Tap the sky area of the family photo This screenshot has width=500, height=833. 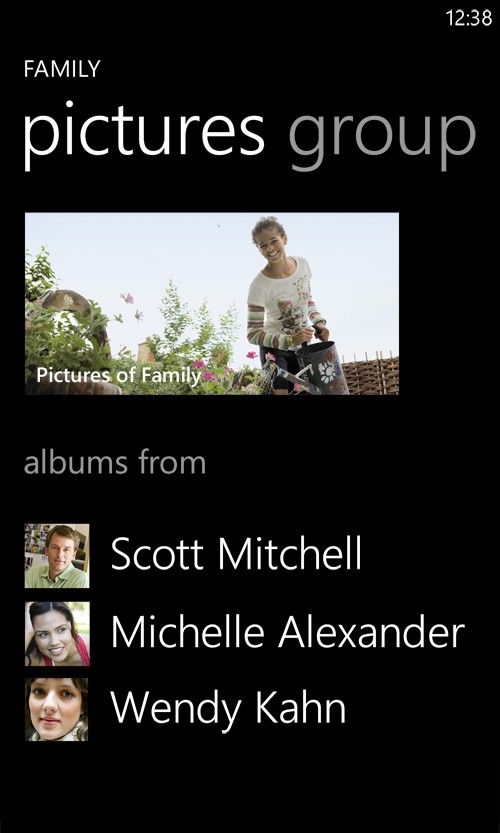pyautogui.click(x=159, y=250)
